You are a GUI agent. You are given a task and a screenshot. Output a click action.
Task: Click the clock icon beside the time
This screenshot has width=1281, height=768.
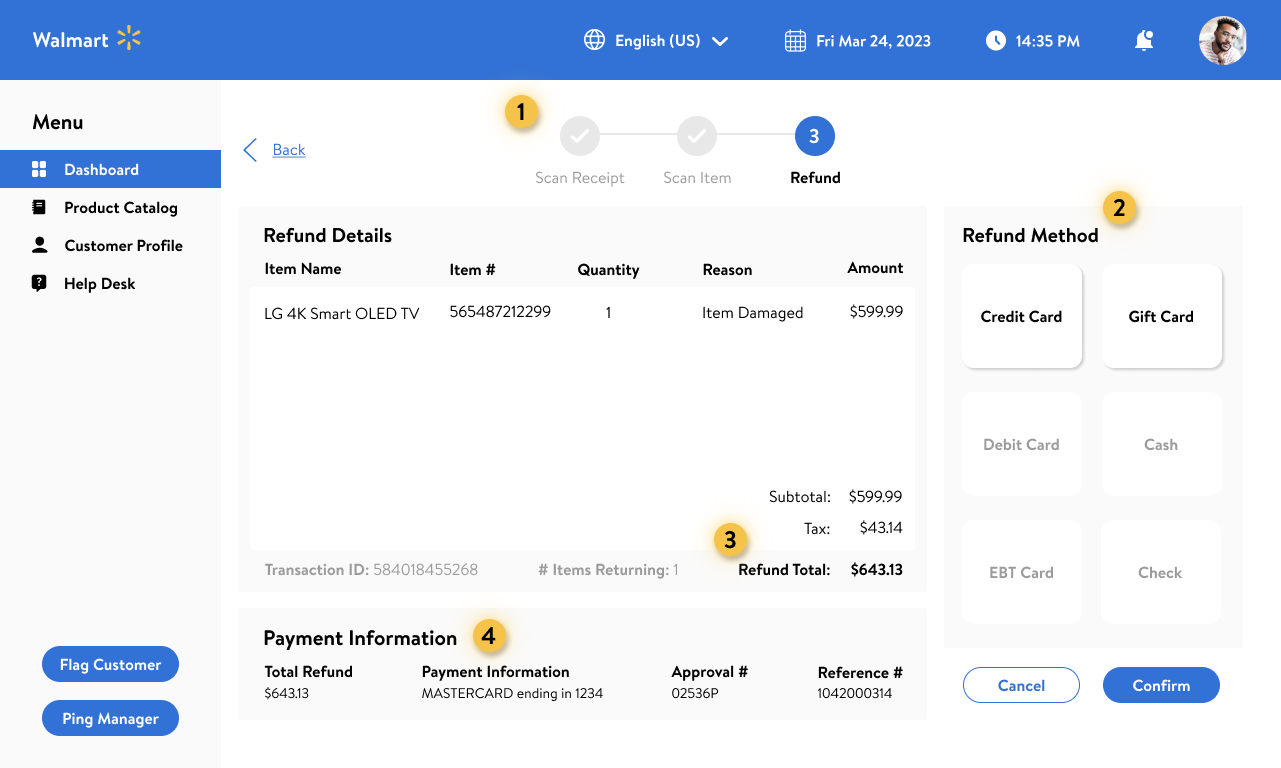pyautogui.click(x=995, y=41)
